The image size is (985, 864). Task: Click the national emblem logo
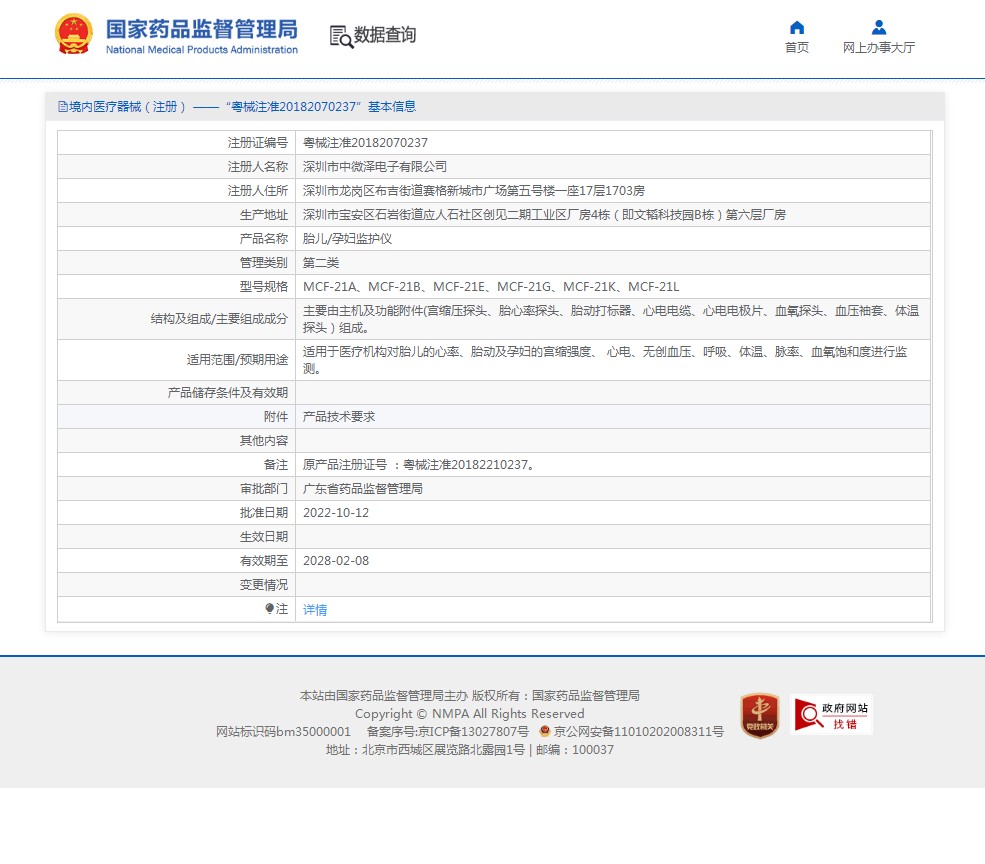(x=73, y=35)
